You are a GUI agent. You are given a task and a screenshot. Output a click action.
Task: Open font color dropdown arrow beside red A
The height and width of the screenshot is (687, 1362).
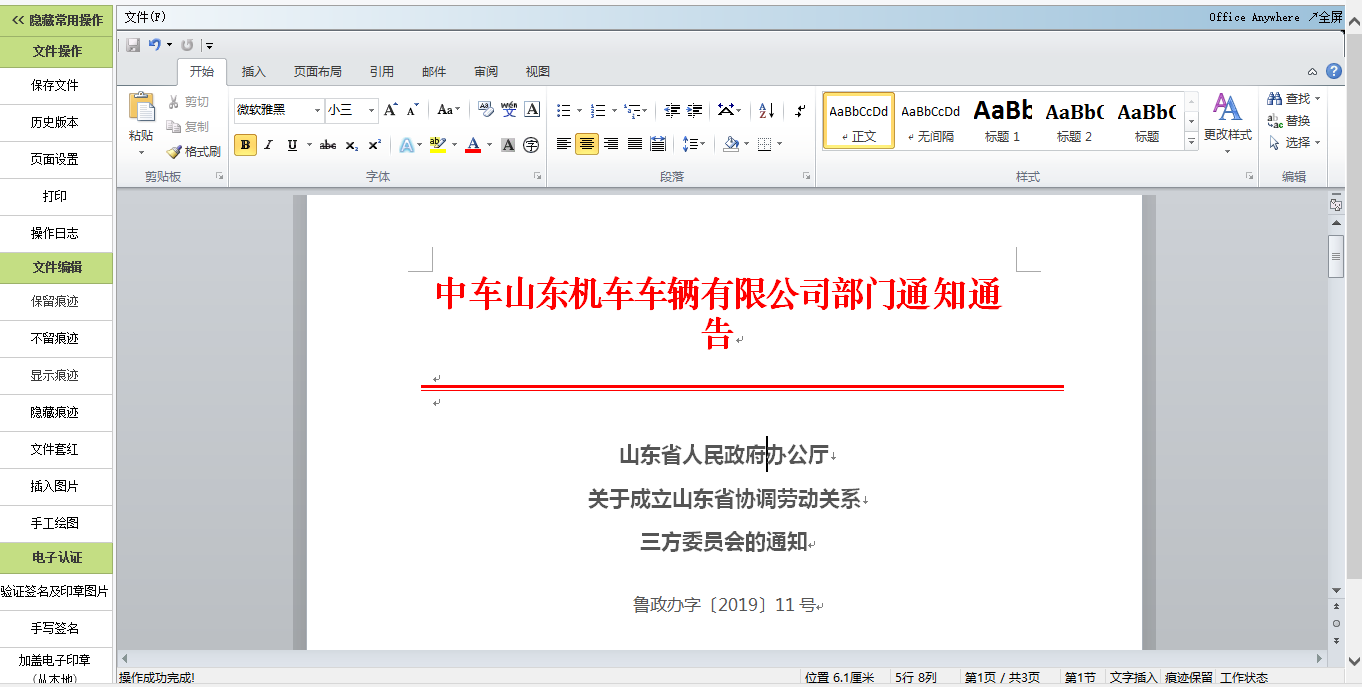tap(489, 145)
